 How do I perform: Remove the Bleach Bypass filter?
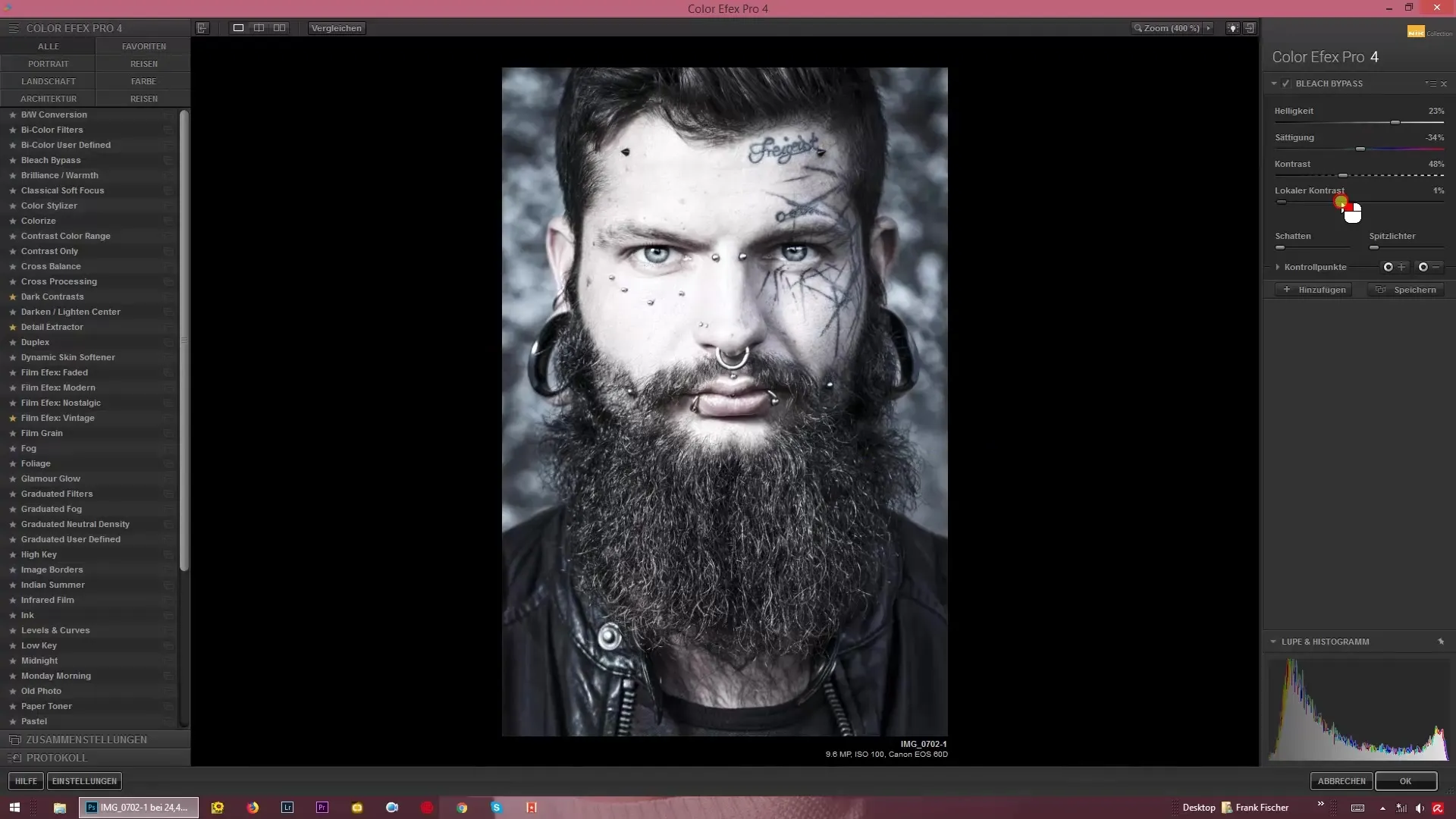click(x=1444, y=83)
